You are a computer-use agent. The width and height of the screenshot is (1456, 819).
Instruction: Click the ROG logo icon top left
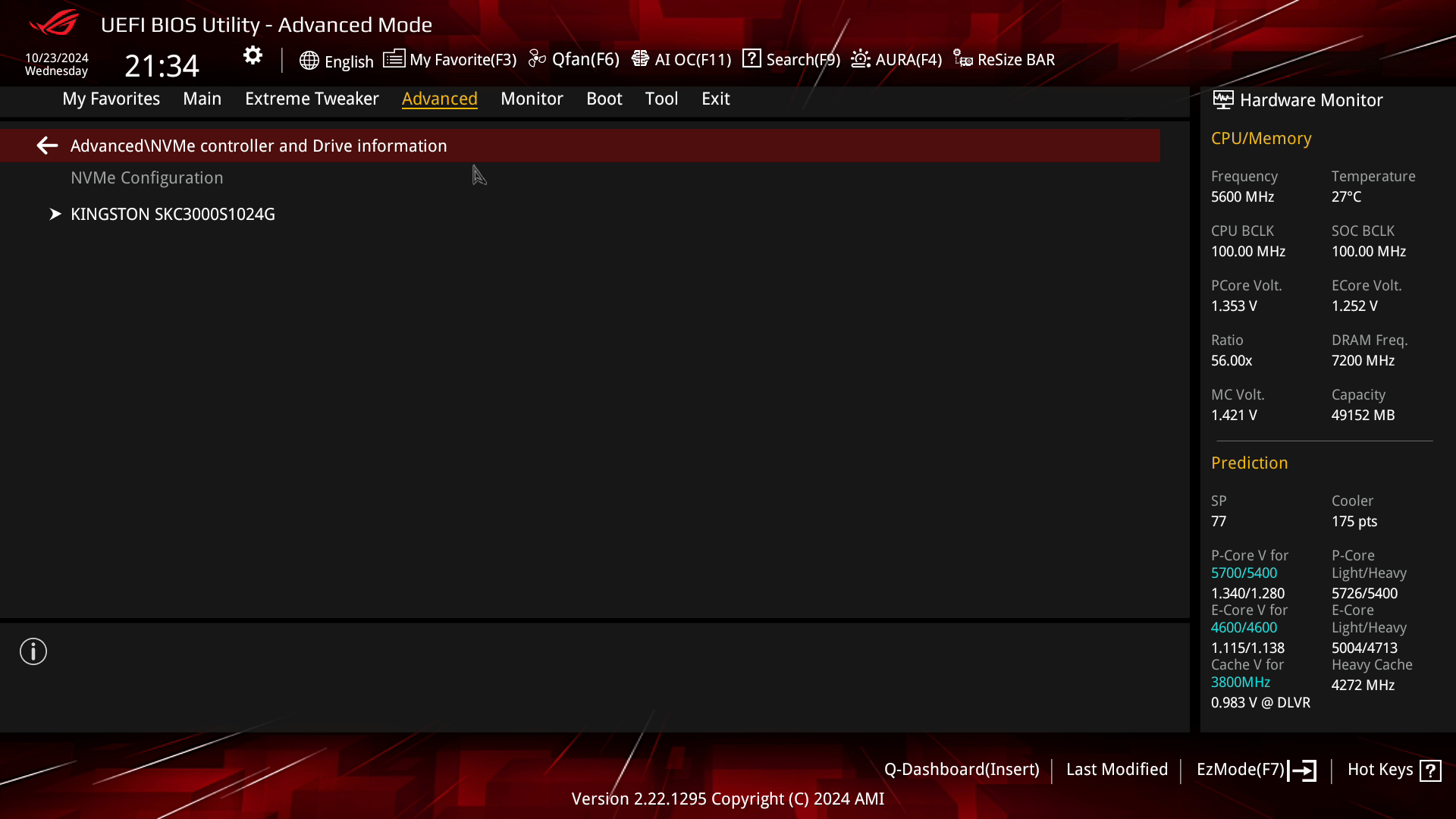pyautogui.click(x=55, y=24)
